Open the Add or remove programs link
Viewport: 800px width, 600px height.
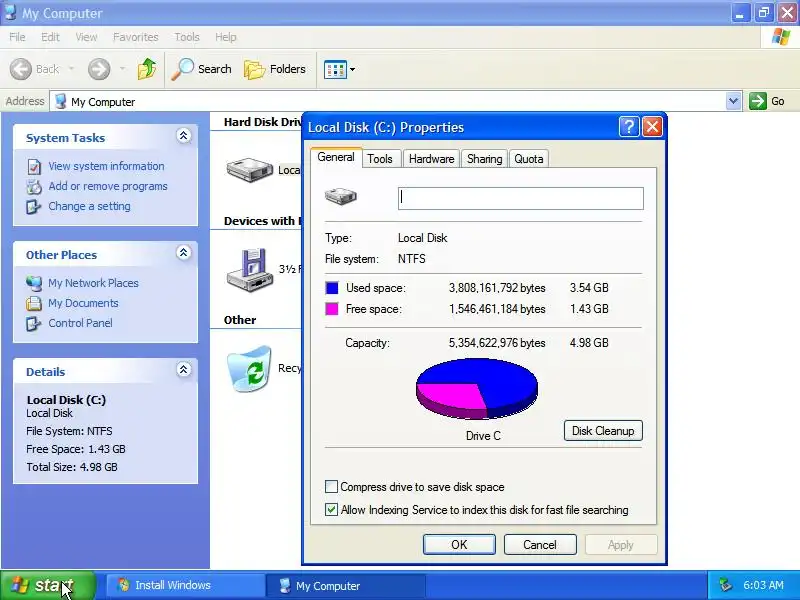[x=108, y=186]
